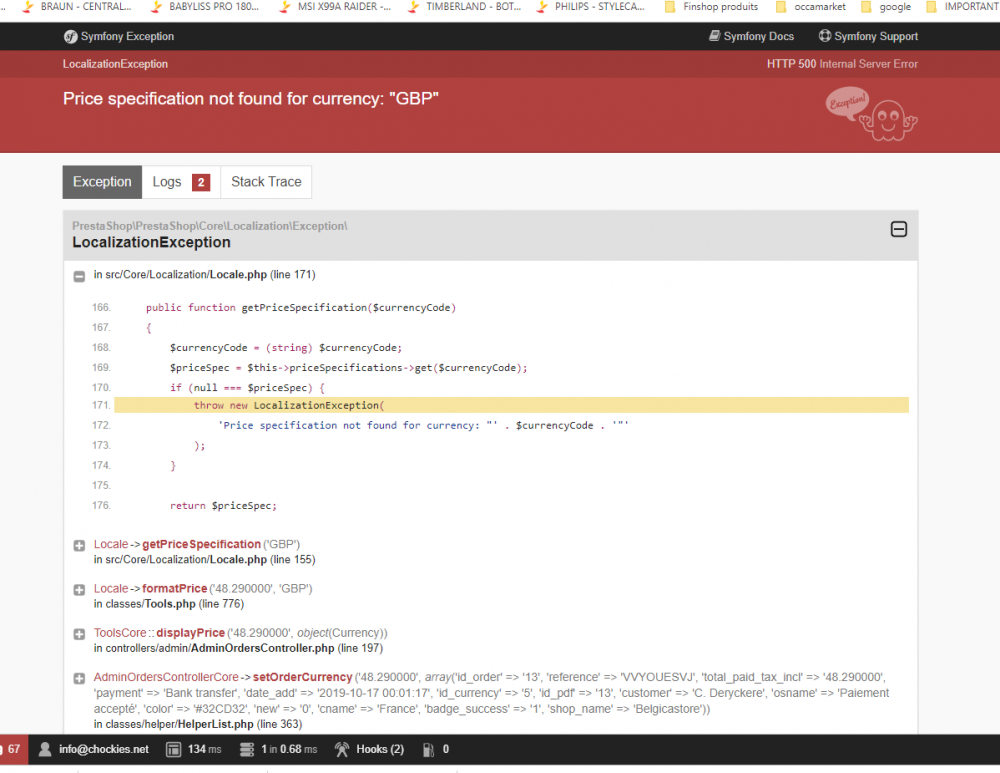Open Symfony Support link
1000x773 pixels.
[x=868, y=36]
